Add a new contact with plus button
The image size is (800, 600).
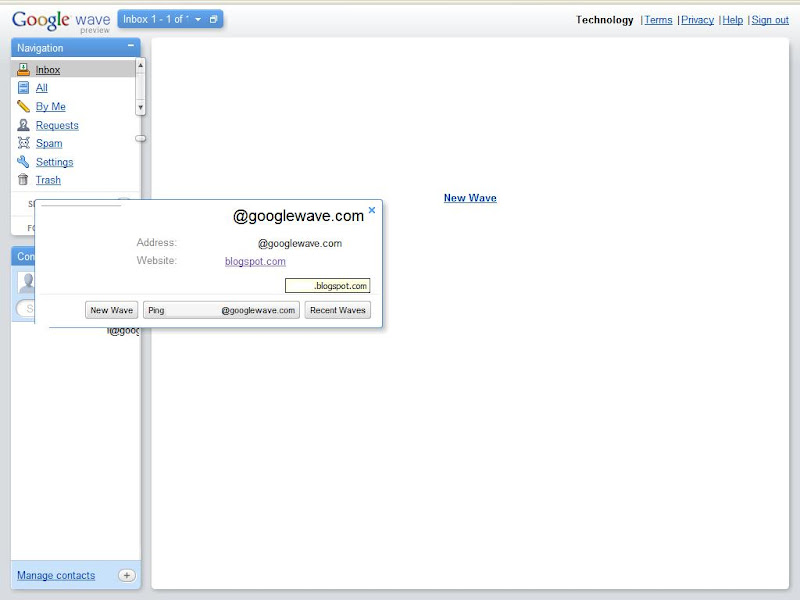tap(127, 576)
